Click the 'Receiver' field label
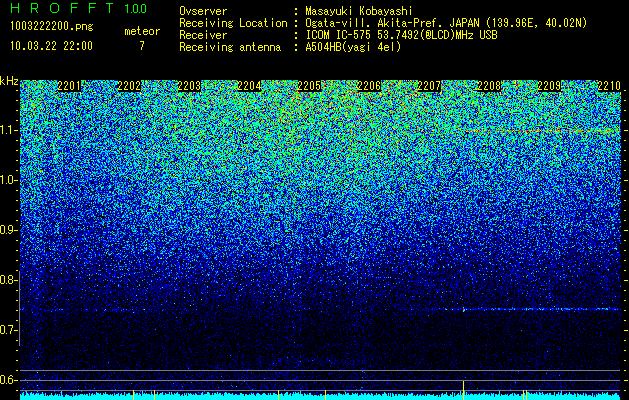The image size is (629, 400). tap(203, 35)
